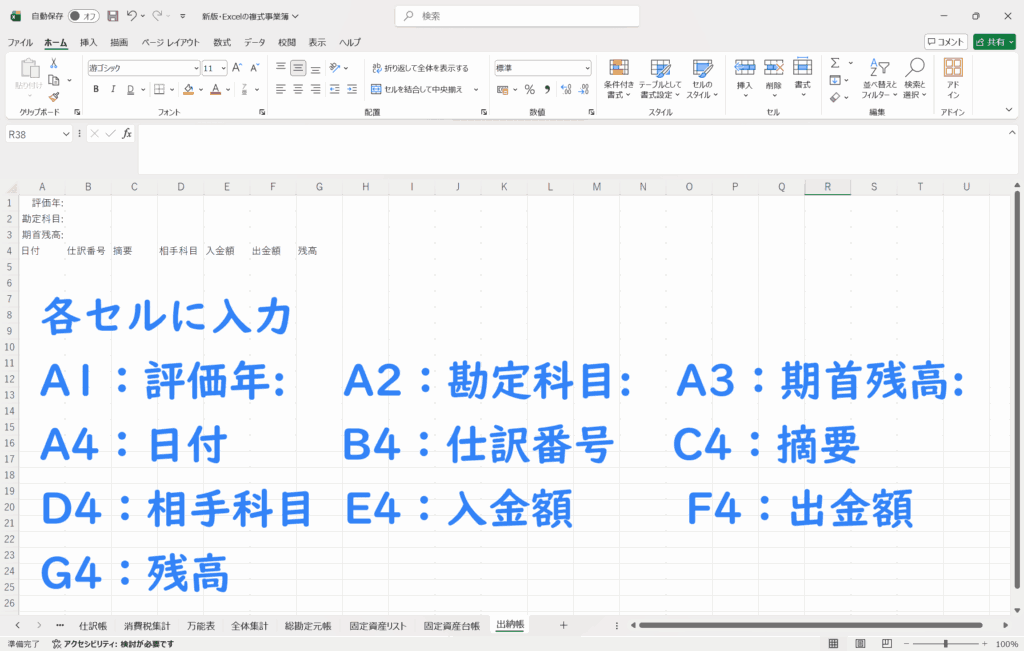Click the コメント (Comments) button
This screenshot has width=1024, height=651.
[x=945, y=42]
